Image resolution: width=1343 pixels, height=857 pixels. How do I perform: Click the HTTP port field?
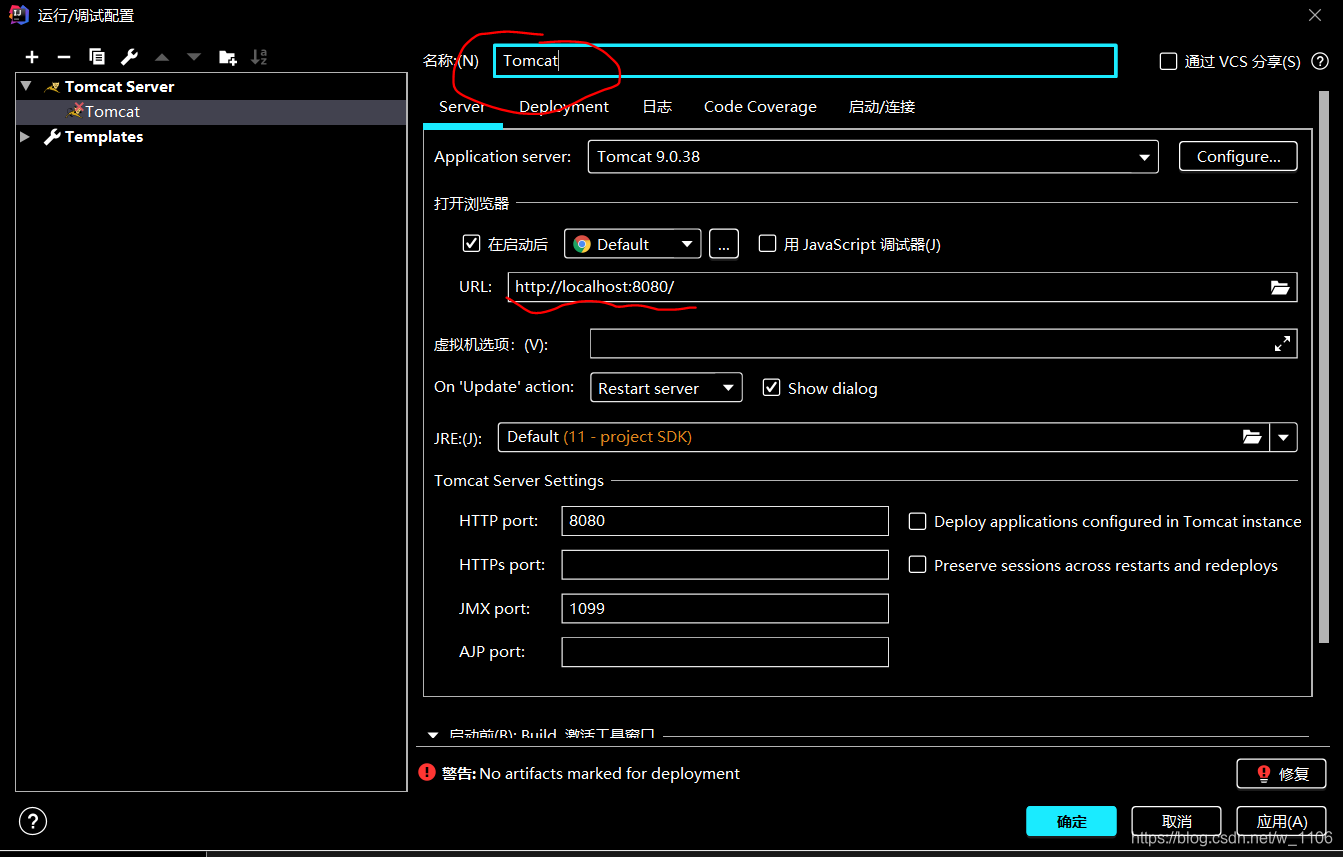click(x=725, y=521)
